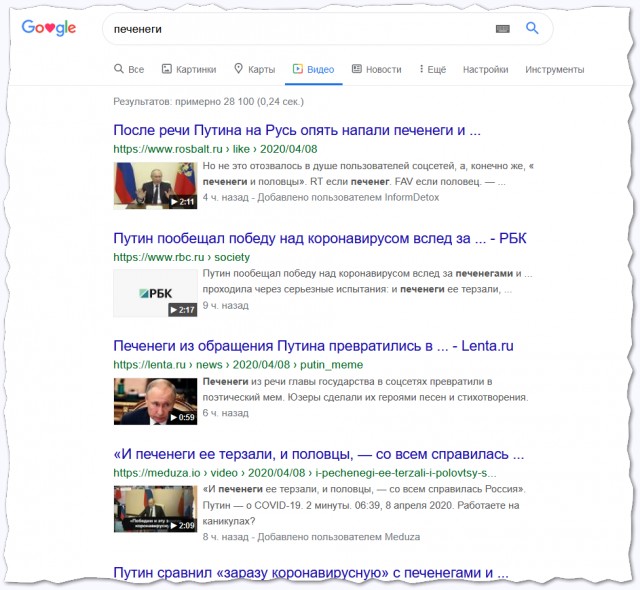Click the results count text 'примерно 28 100'
640x590 pixels.
coord(215,102)
